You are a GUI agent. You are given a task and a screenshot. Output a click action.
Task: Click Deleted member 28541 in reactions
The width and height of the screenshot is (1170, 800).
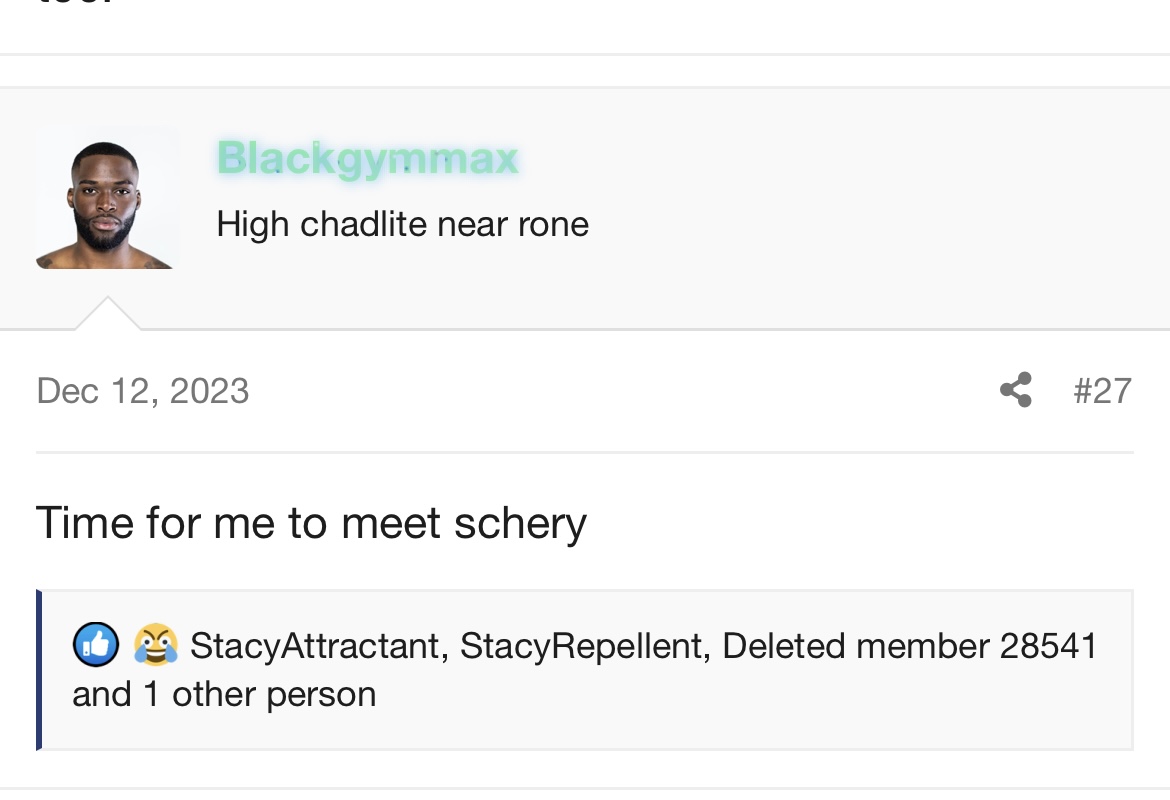pos(910,646)
